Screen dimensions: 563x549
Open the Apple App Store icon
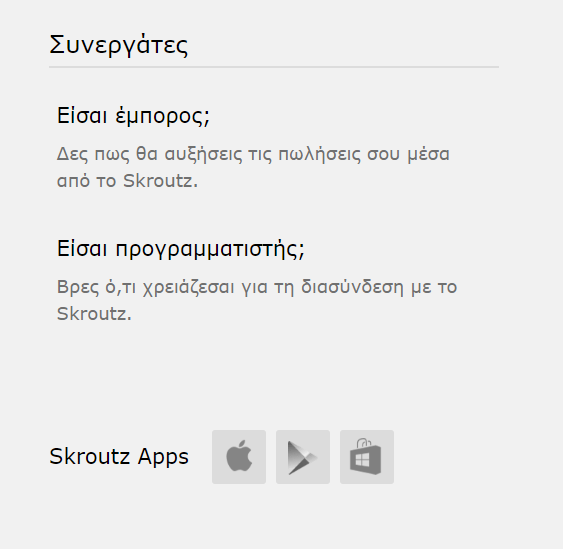coord(239,457)
